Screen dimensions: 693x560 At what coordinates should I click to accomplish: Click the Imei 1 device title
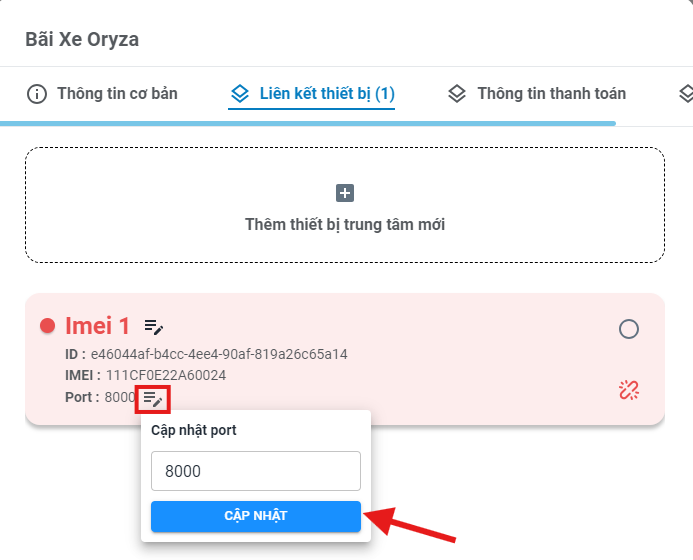pyautogui.click(x=97, y=326)
